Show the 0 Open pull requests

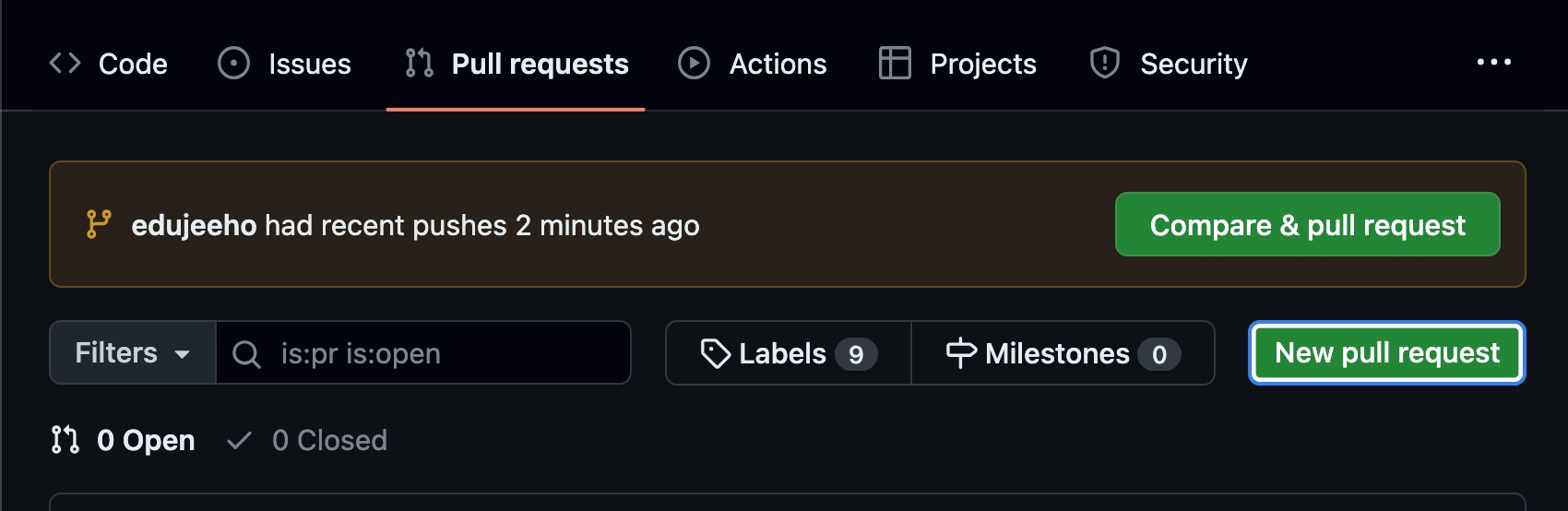[145, 441]
